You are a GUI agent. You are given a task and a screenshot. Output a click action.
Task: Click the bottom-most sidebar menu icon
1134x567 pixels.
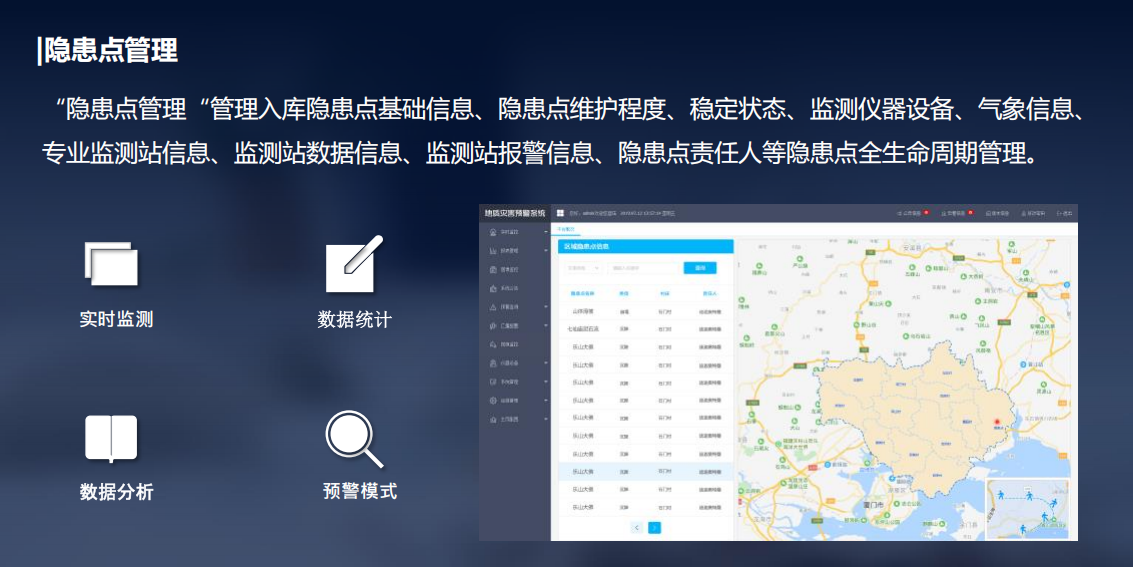click(x=493, y=419)
